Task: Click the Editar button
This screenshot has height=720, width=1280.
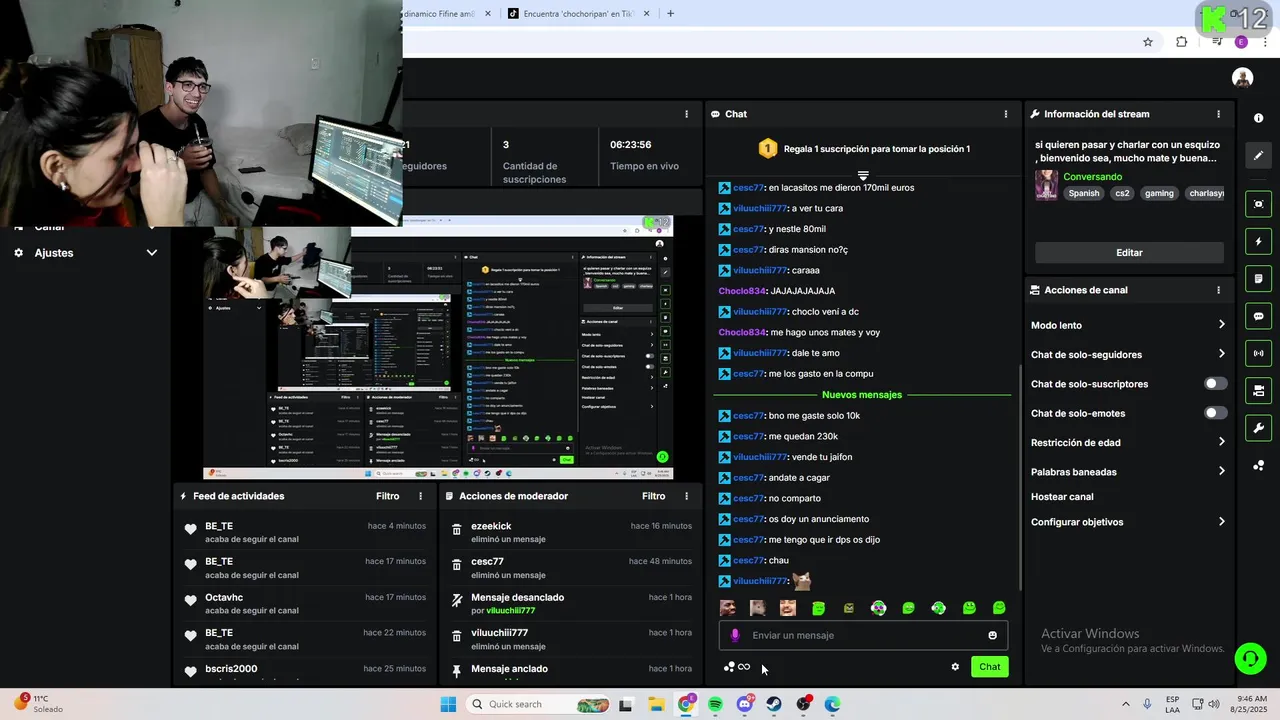Action: point(1129,253)
